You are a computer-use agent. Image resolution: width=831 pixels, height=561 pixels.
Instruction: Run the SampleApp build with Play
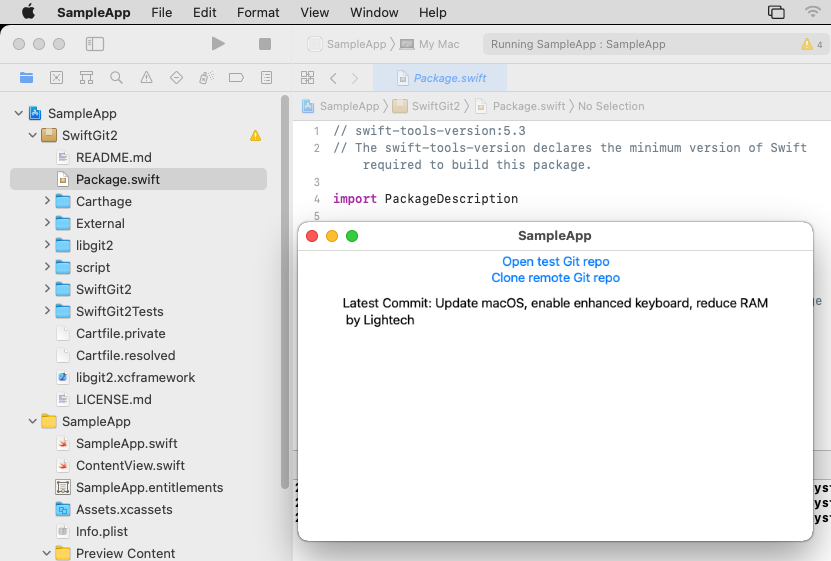coord(218,43)
